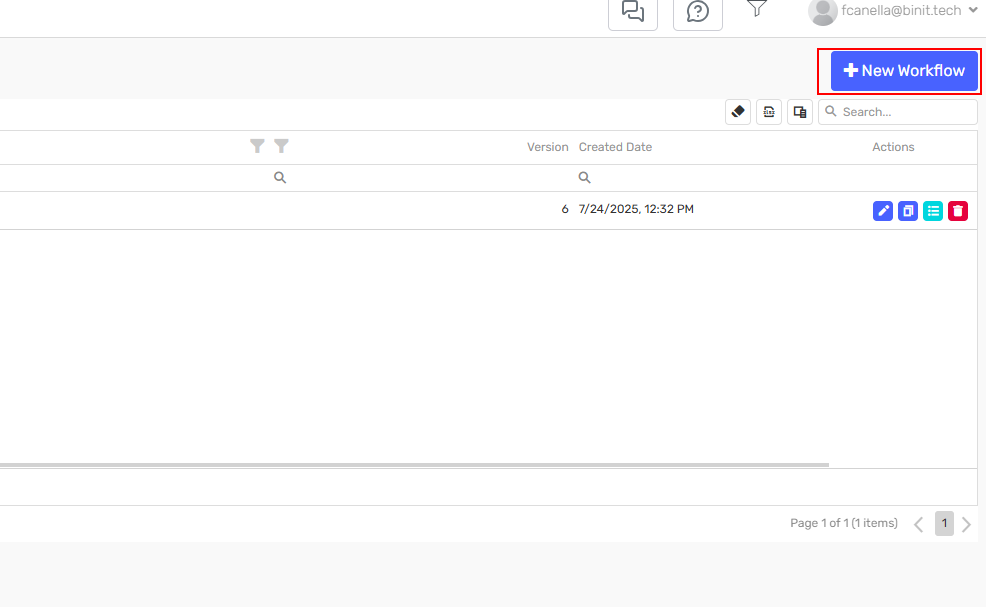Click the duplicate workflow icon

907,210
